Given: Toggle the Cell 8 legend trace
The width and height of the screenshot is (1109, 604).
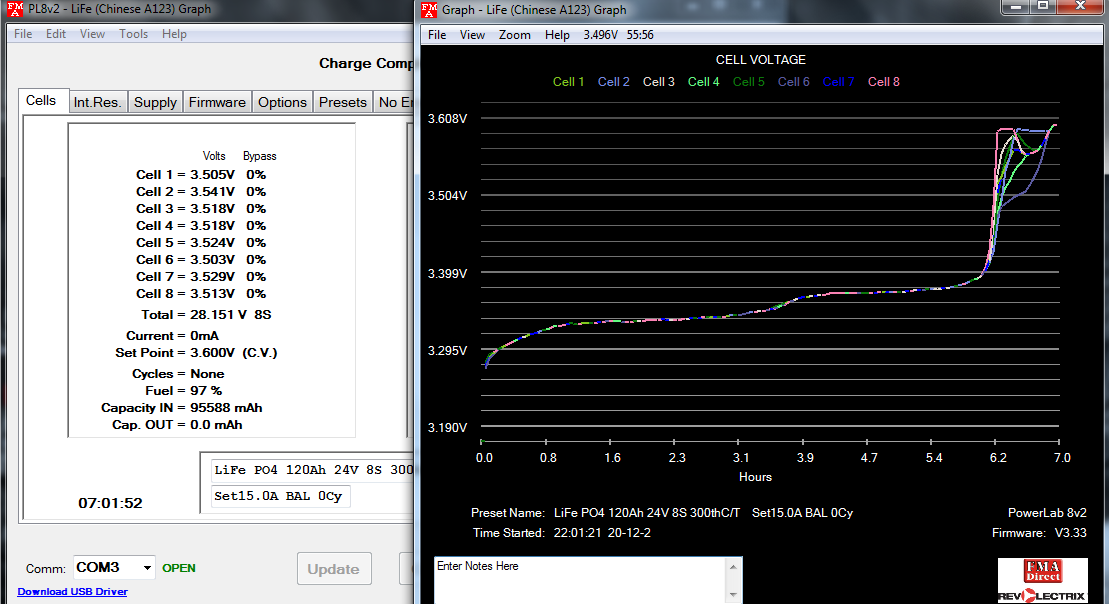Looking at the screenshot, I should tap(884, 82).
